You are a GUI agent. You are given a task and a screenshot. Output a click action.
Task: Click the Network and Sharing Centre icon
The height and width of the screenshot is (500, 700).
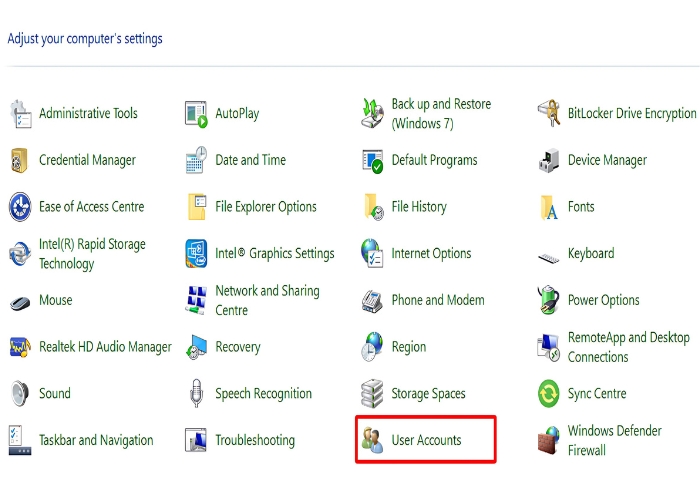(196, 300)
